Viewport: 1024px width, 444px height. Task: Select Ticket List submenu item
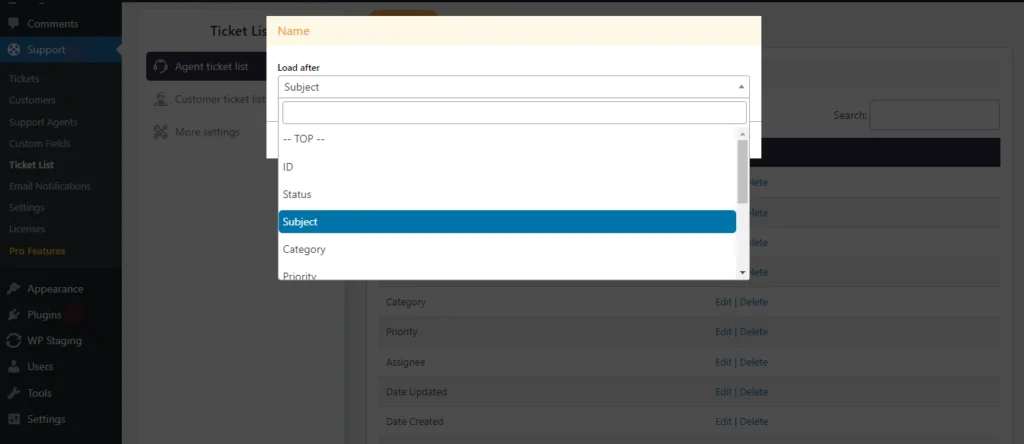pos(31,165)
